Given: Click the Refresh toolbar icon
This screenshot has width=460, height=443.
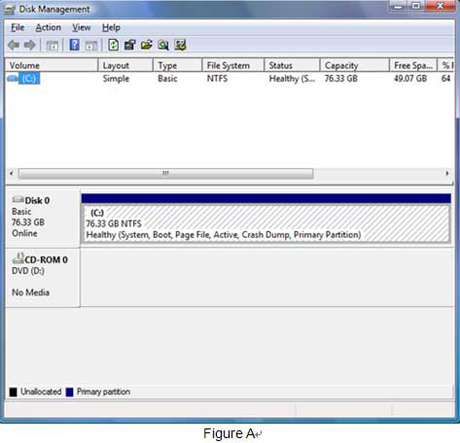Looking at the screenshot, I should [x=113, y=45].
